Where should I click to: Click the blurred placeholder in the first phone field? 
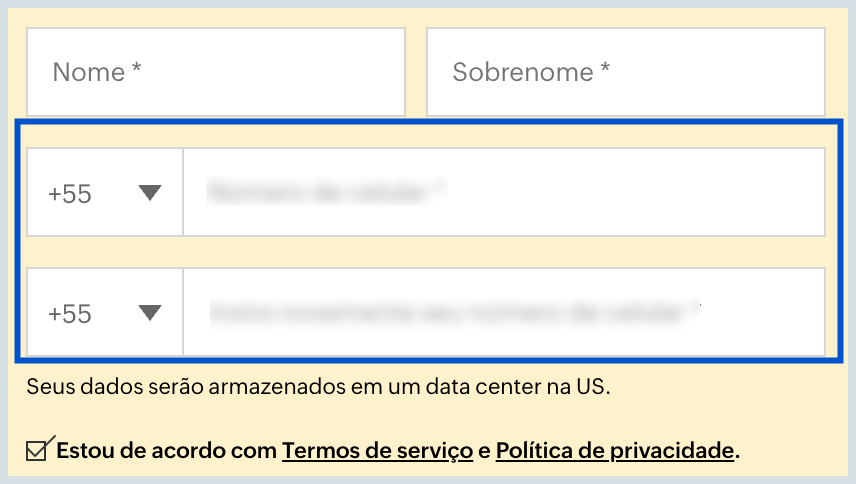click(x=326, y=191)
